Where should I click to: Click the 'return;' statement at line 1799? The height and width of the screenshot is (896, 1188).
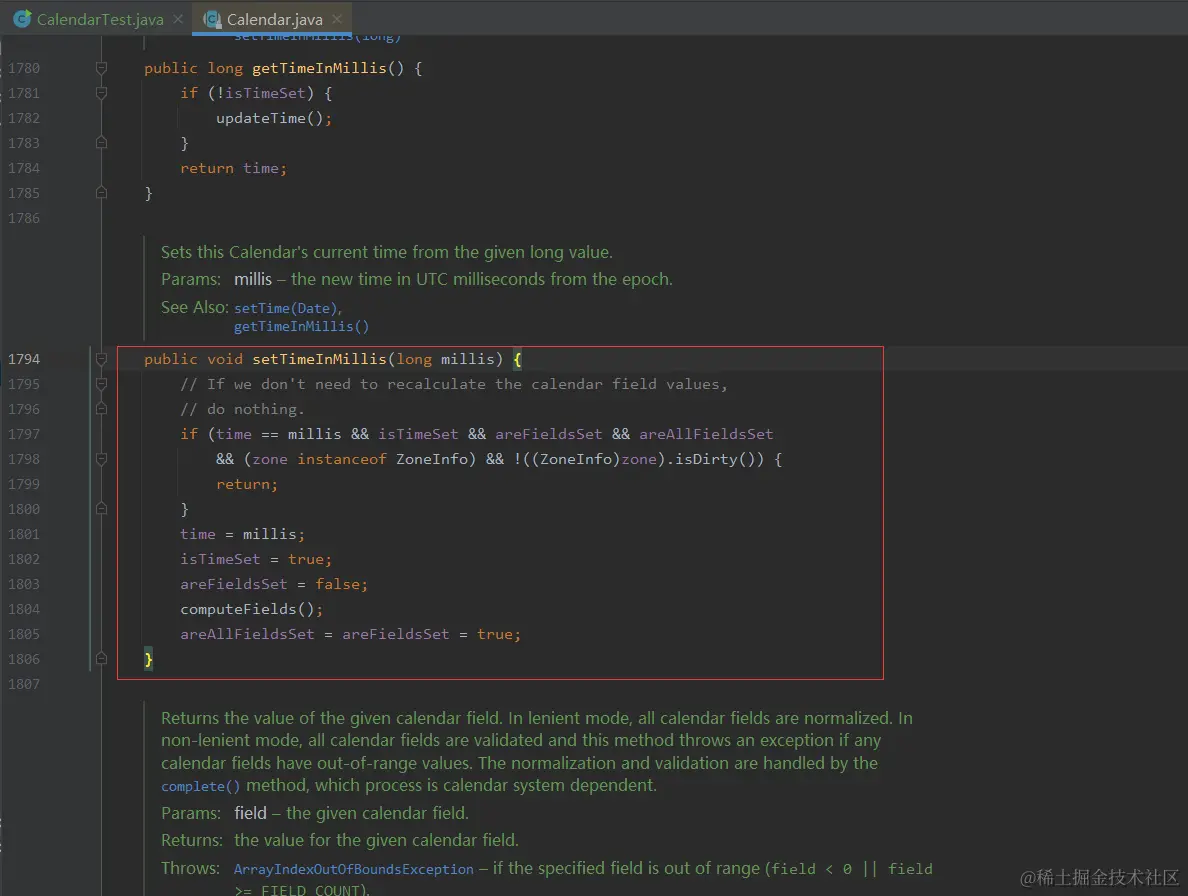(x=247, y=484)
